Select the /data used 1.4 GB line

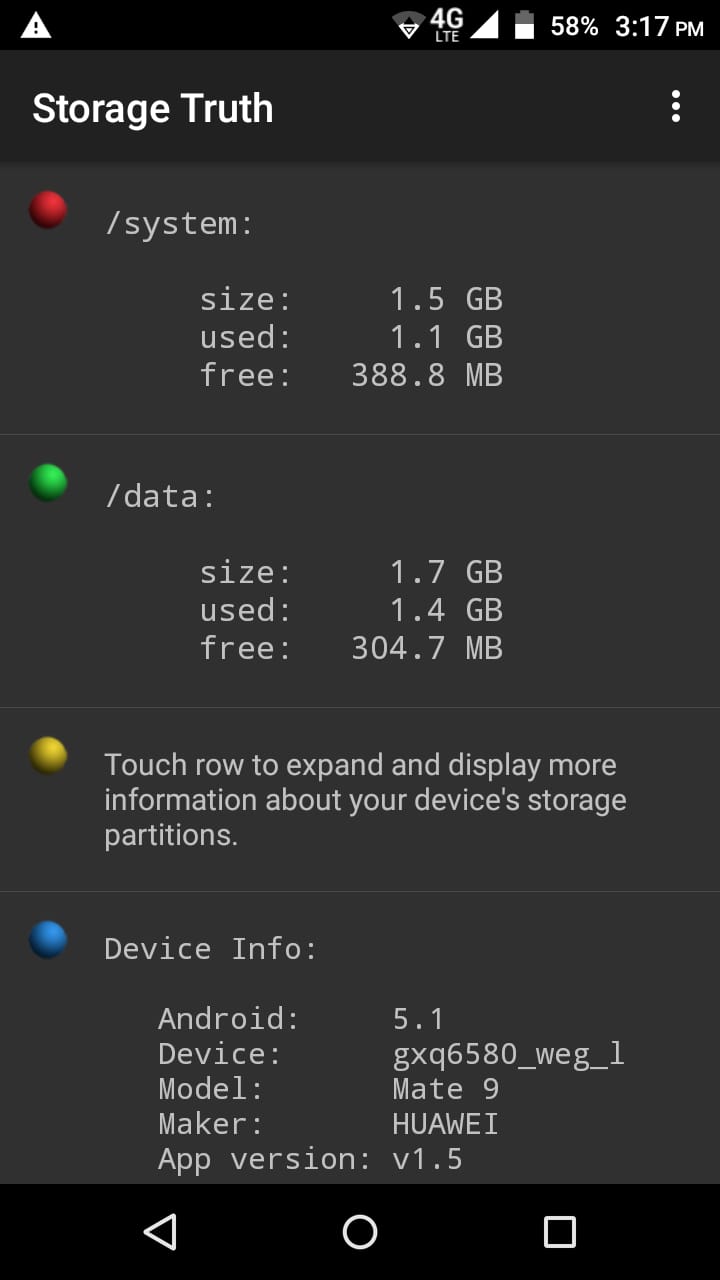[351, 611]
